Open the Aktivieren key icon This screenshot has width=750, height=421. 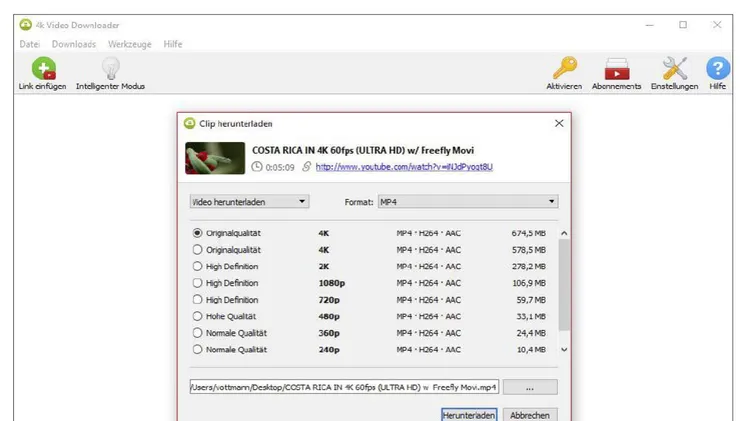pos(565,68)
